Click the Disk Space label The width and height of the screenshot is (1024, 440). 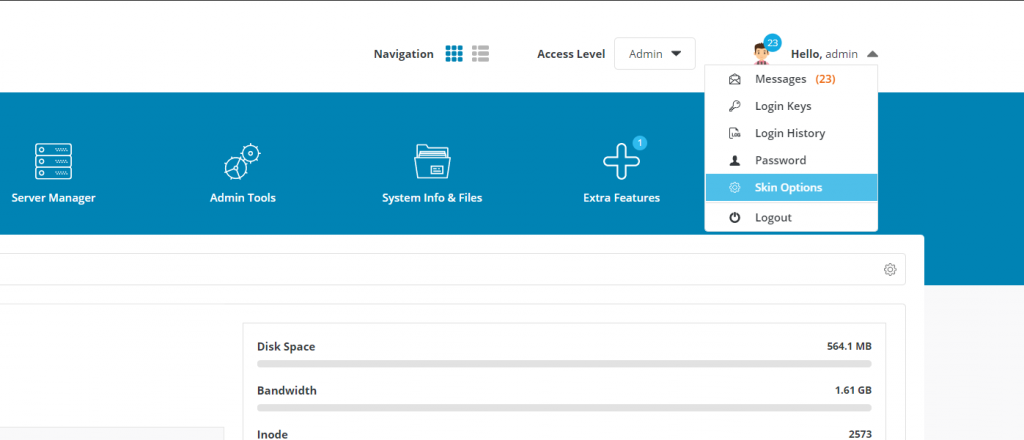(x=286, y=347)
